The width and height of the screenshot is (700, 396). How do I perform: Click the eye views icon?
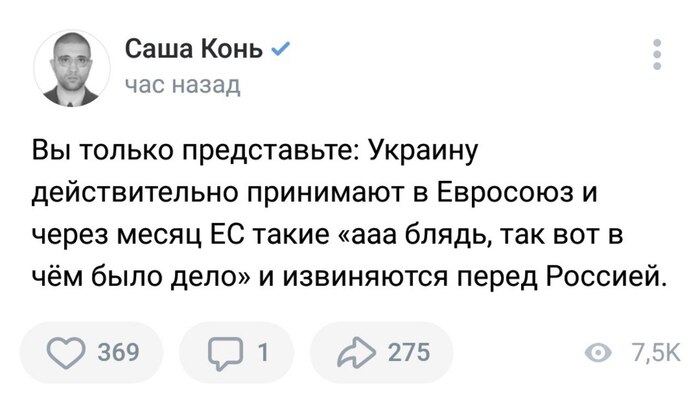598,353
